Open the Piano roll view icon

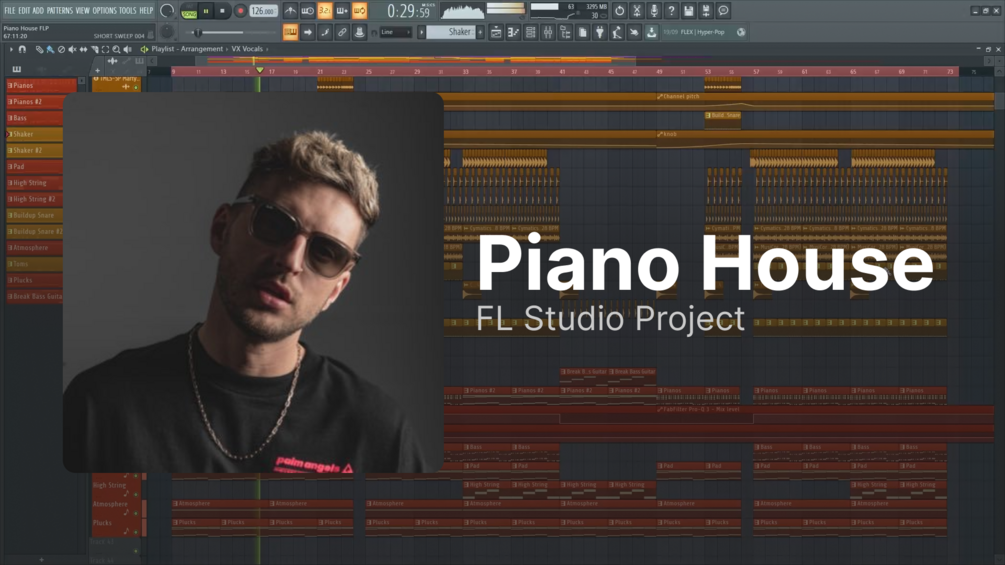click(x=513, y=32)
